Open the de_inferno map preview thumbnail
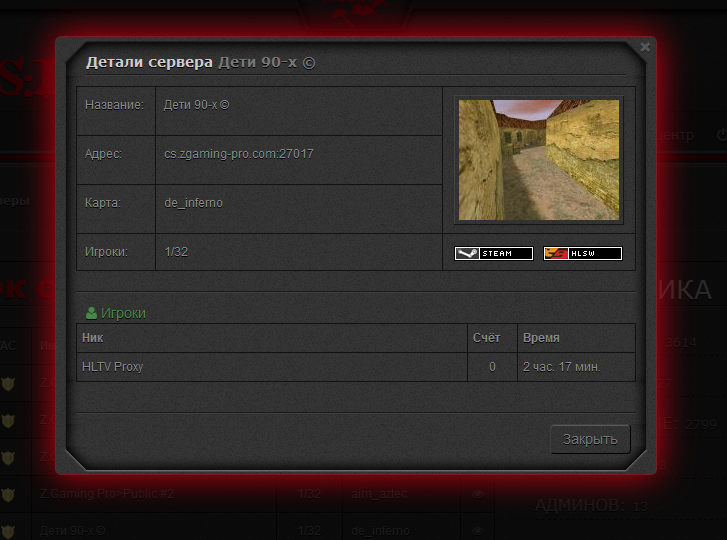 (539, 160)
